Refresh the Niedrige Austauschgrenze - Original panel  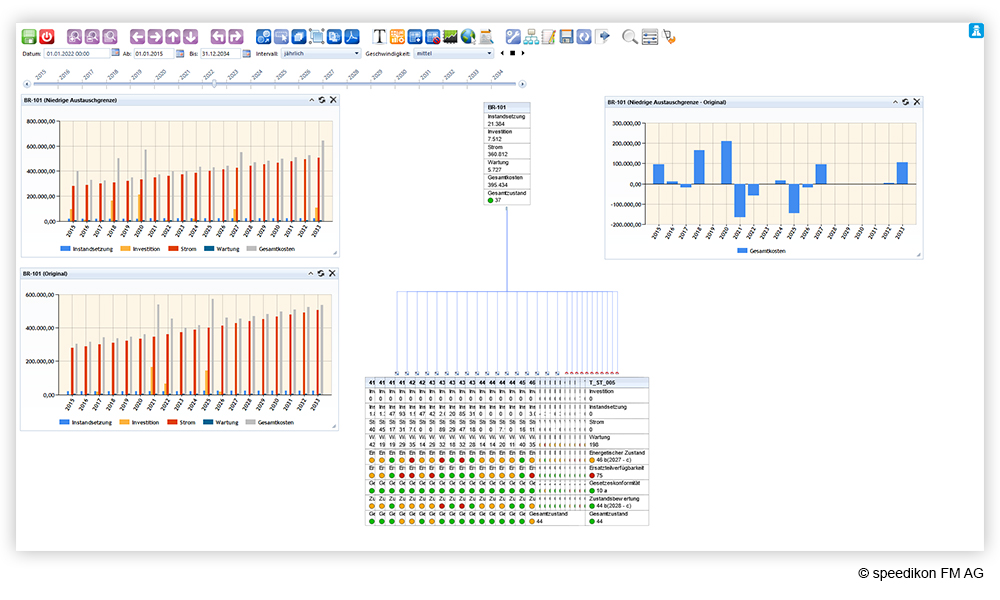pos(906,102)
